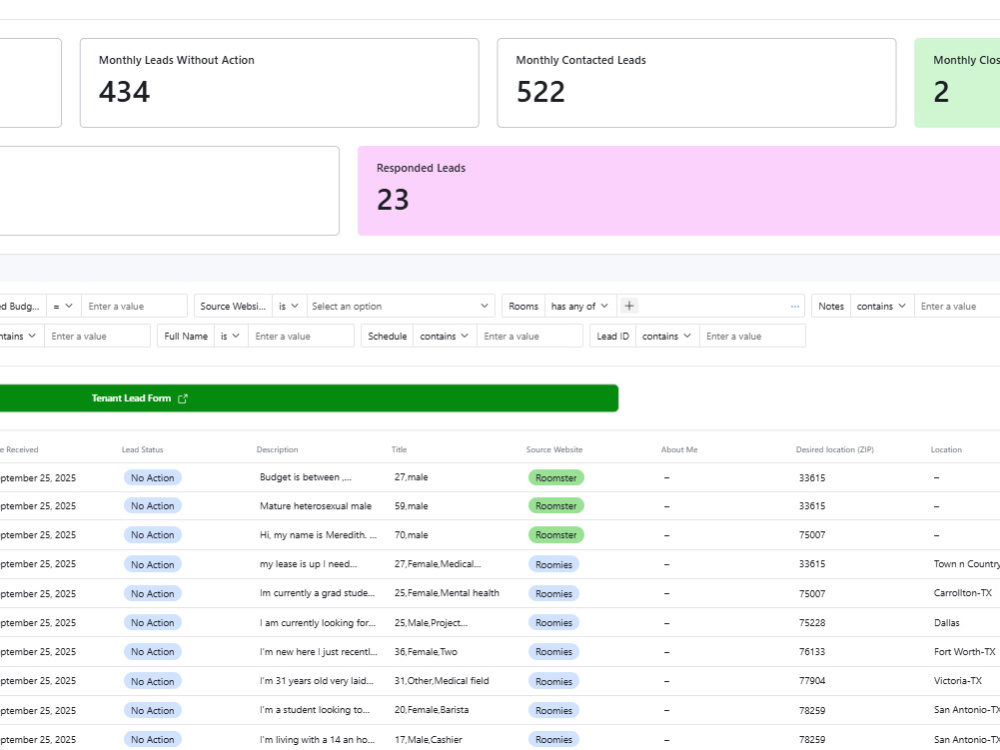
Task: Select the Monthly Contacted Leads card
Action: [x=696, y=83]
